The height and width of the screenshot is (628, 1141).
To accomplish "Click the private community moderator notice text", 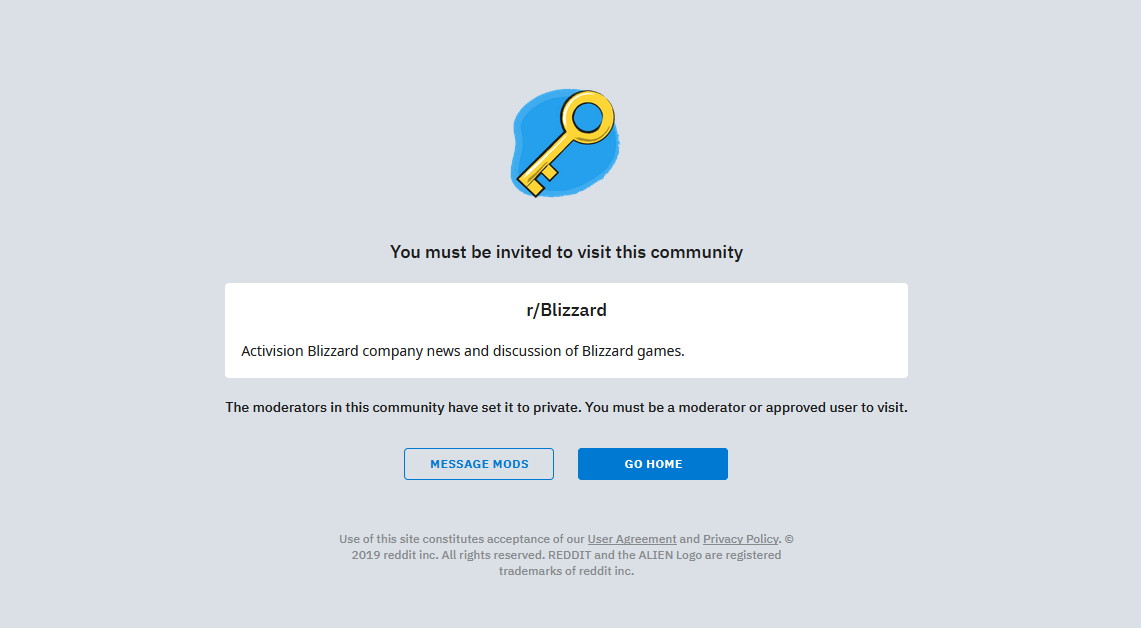I will [566, 408].
